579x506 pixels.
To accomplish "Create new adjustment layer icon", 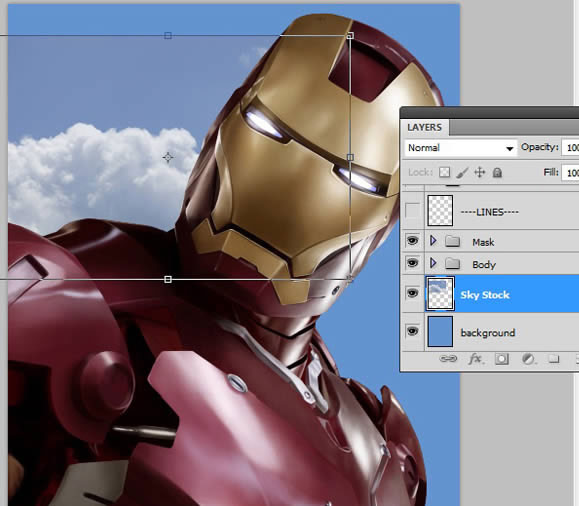I will 528,359.
